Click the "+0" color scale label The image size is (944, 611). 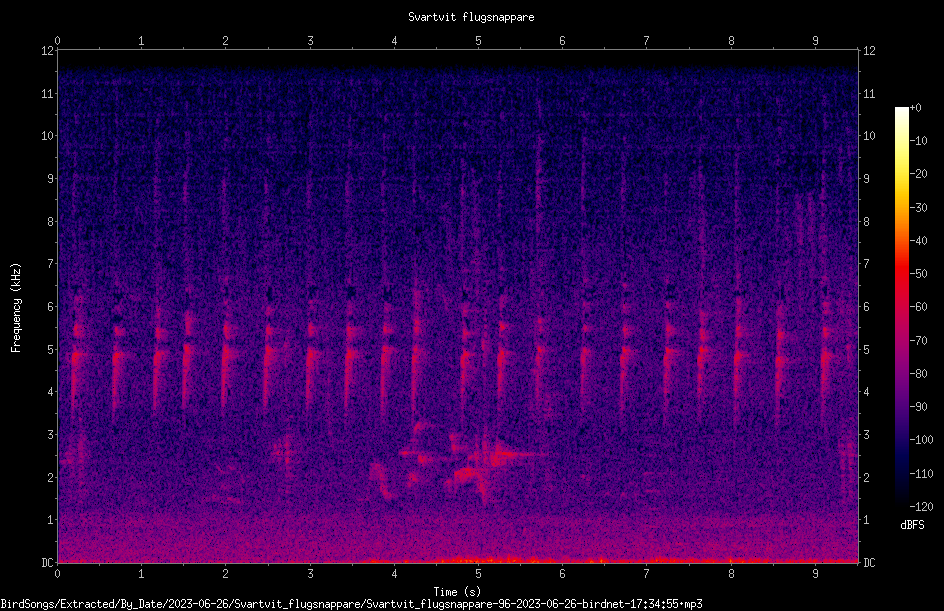tap(915, 108)
